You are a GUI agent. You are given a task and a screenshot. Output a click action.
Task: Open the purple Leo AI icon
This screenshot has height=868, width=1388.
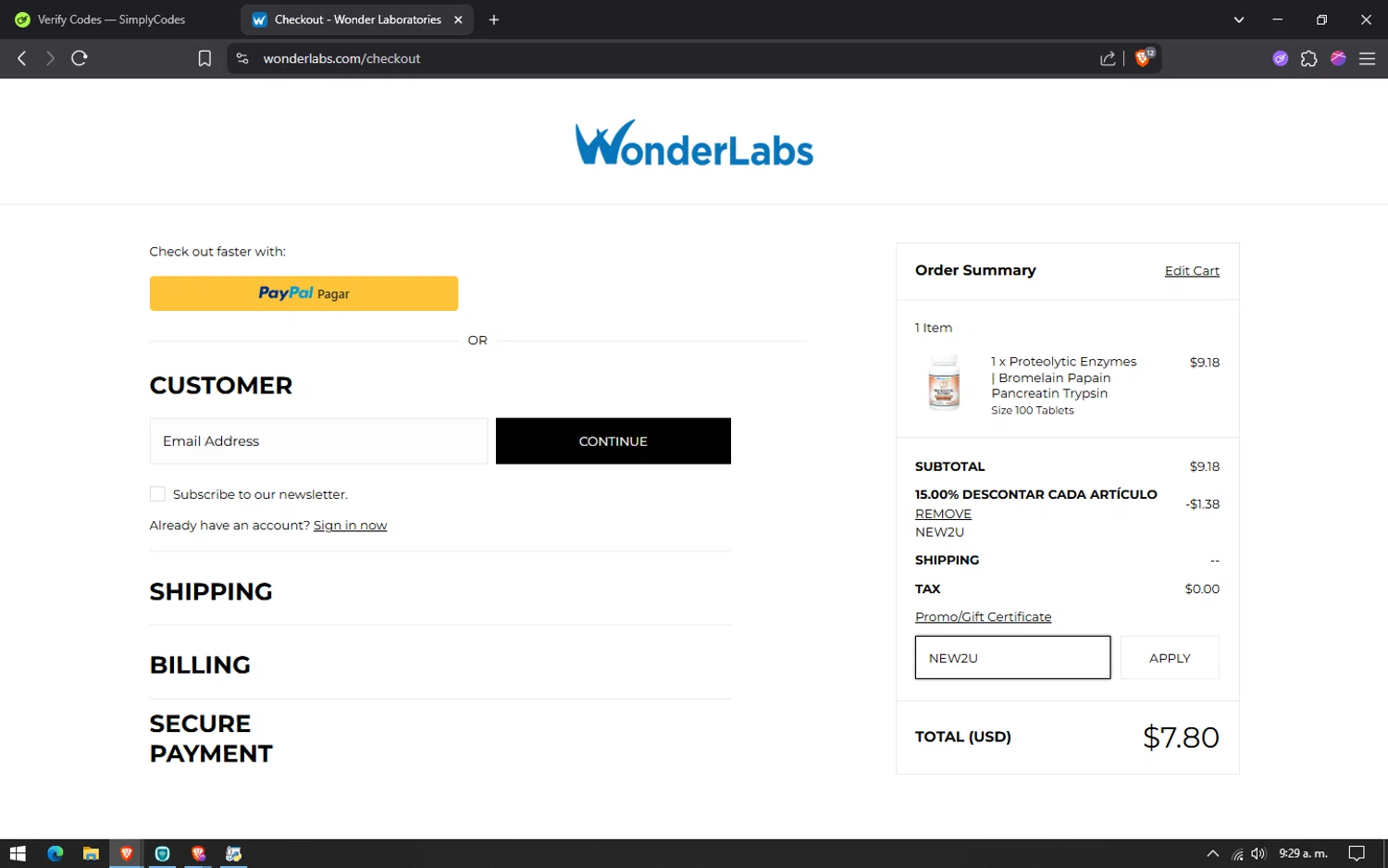tap(1281, 58)
